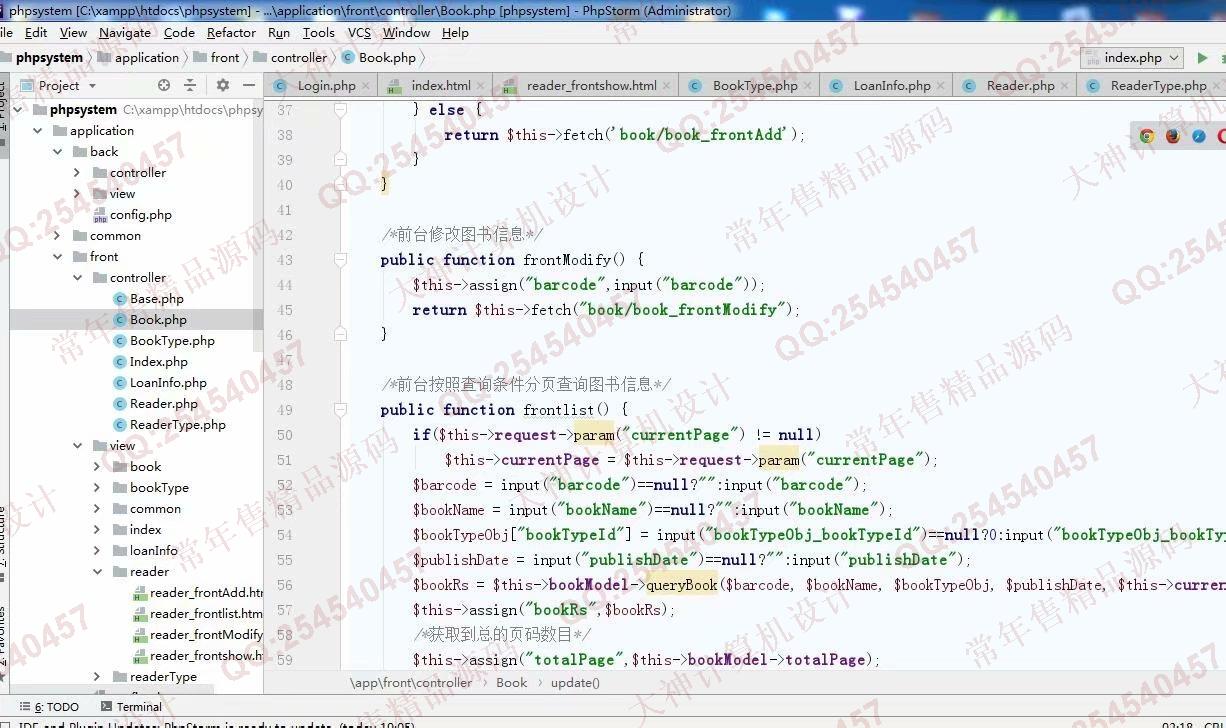
Task: Open the Refactor menu
Action: pos(232,32)
